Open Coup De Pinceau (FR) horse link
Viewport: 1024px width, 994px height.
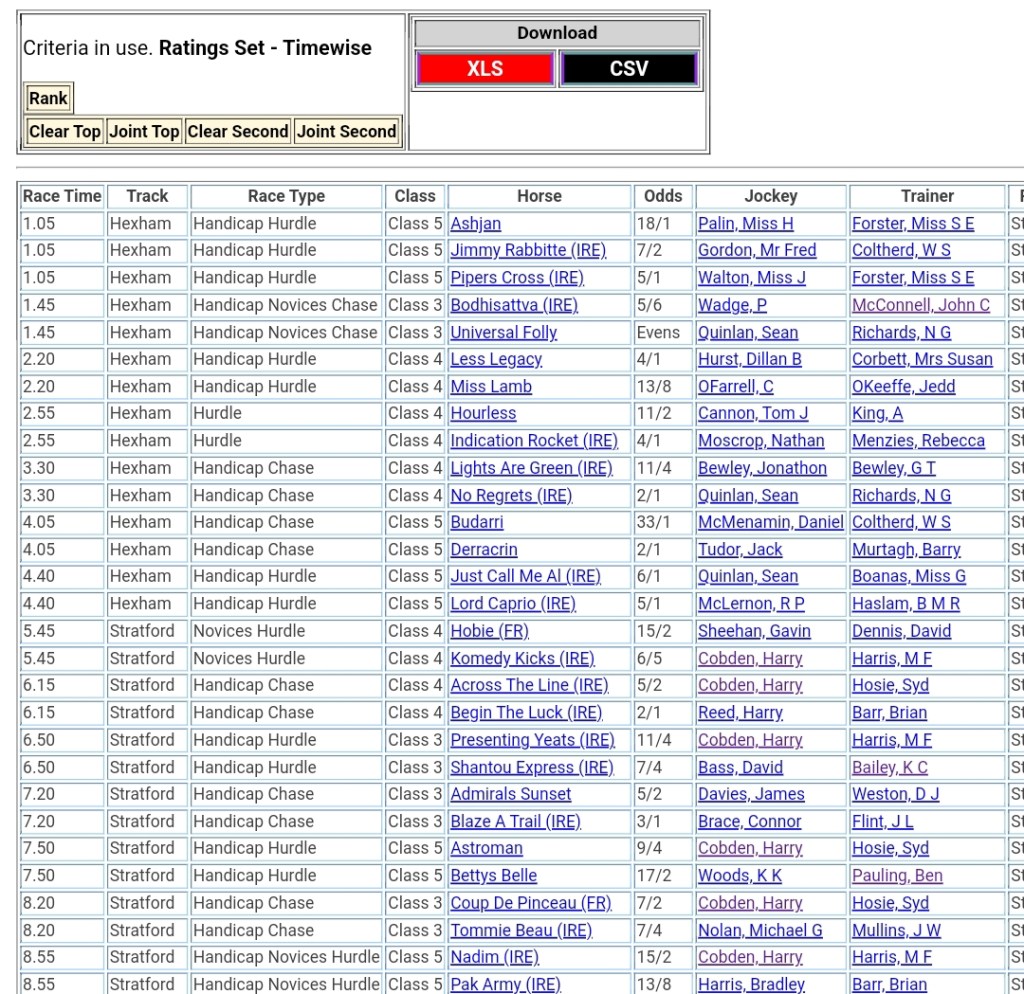(x=530, y=903)
